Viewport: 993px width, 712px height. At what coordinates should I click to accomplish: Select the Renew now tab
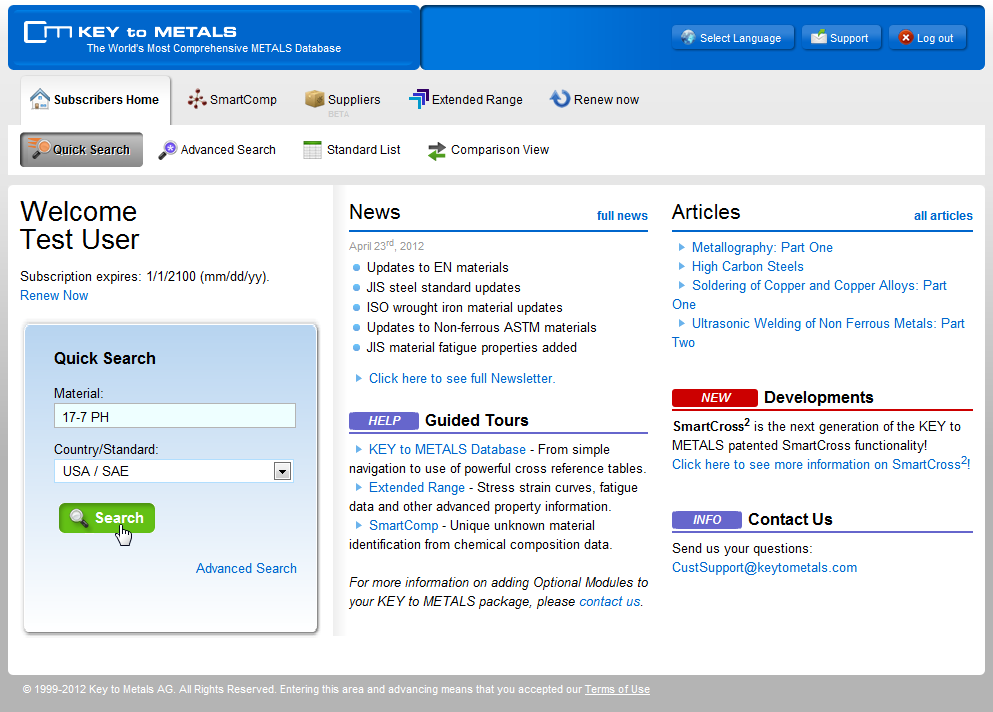(x=595, y=99)
